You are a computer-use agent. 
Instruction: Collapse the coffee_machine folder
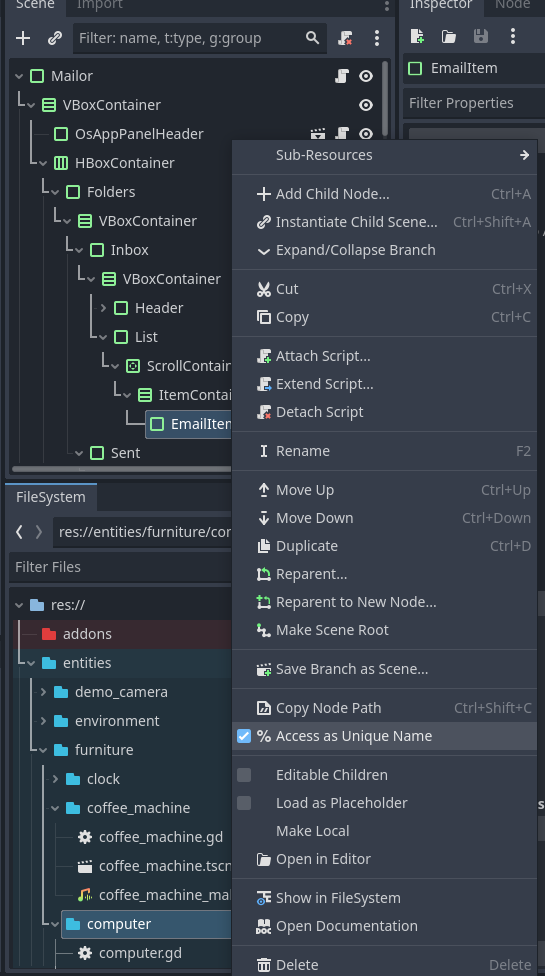pyautogui.click(x=55, y=808)
